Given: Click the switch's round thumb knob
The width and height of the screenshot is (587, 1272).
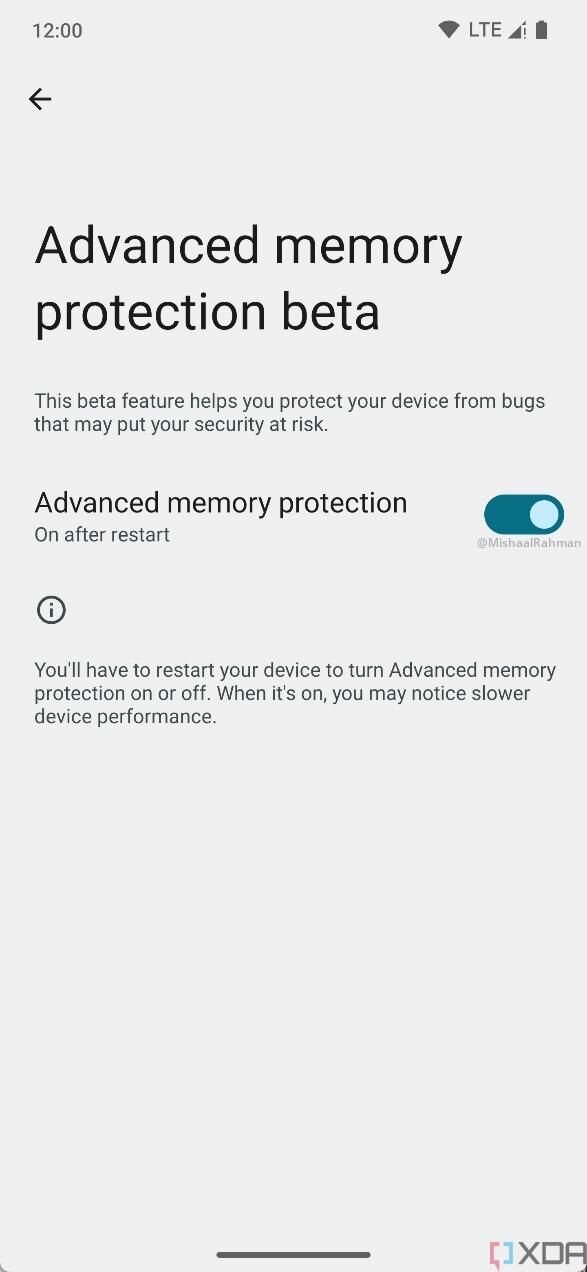Looking at the screenshot, I should pyautogui.click(x=544, y=515).
